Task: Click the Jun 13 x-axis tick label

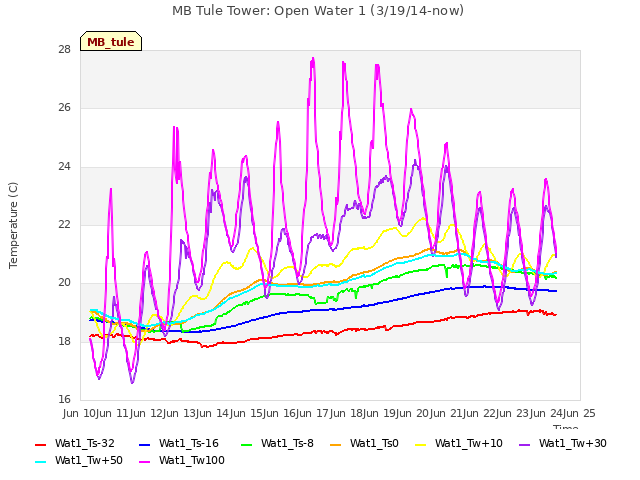Action: pos(180,413)
